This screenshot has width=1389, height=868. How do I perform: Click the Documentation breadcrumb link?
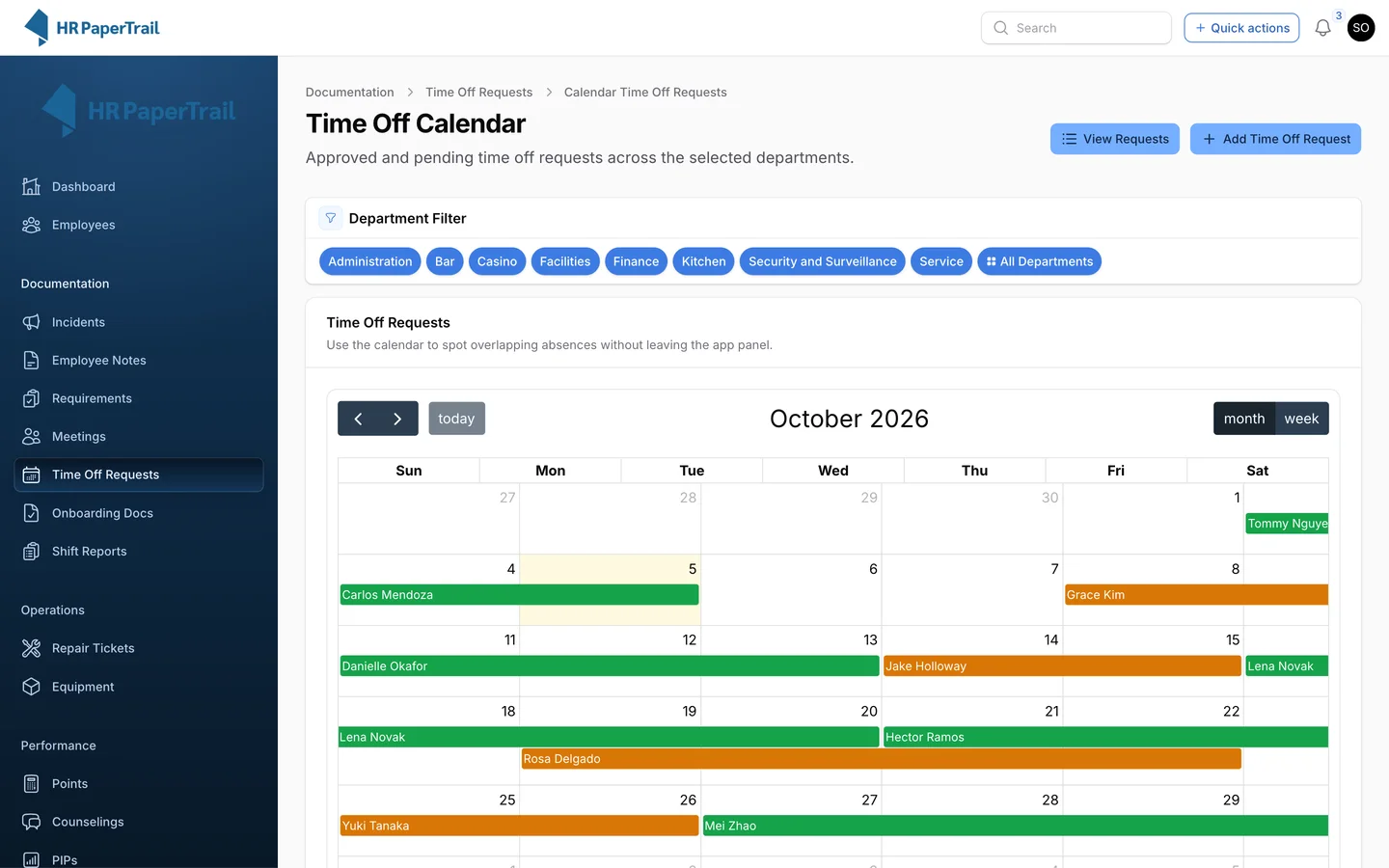point(350,93)
